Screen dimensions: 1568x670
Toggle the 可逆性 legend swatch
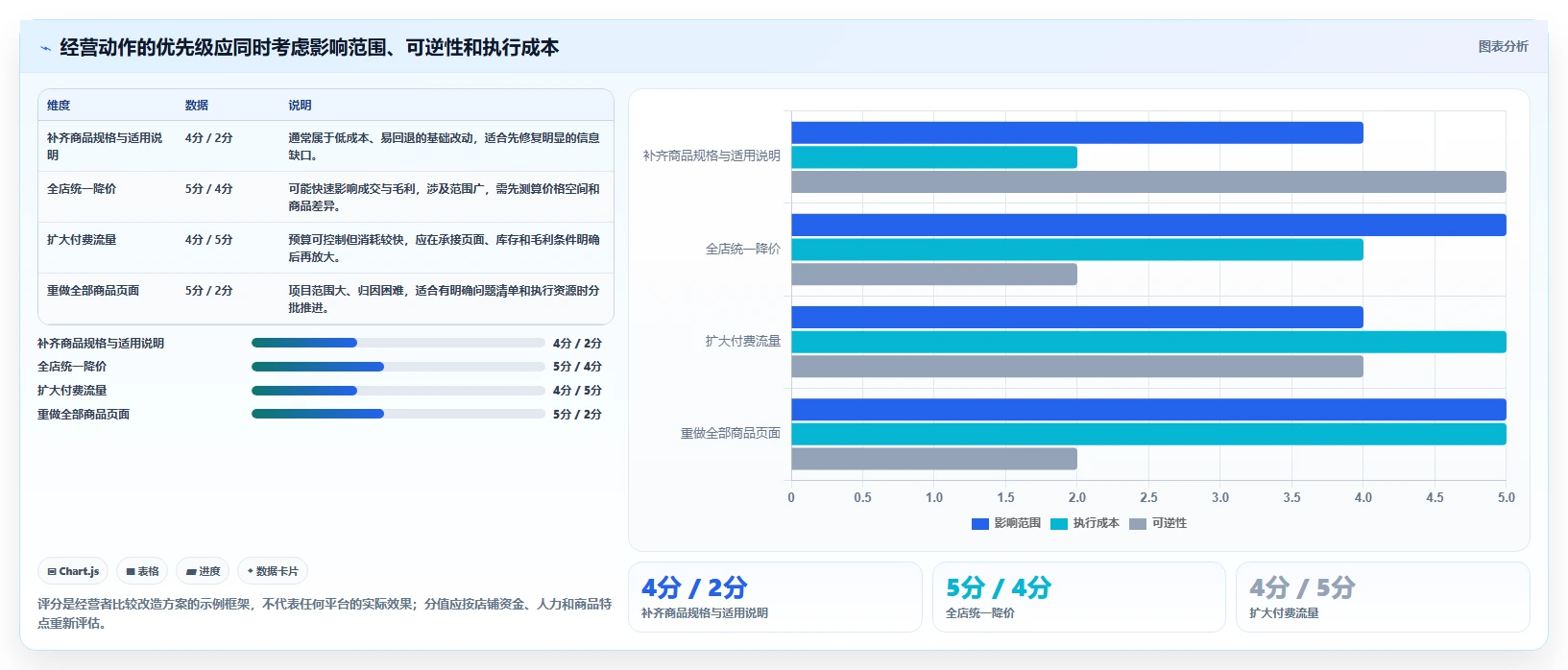click(x=1137, y=523)
